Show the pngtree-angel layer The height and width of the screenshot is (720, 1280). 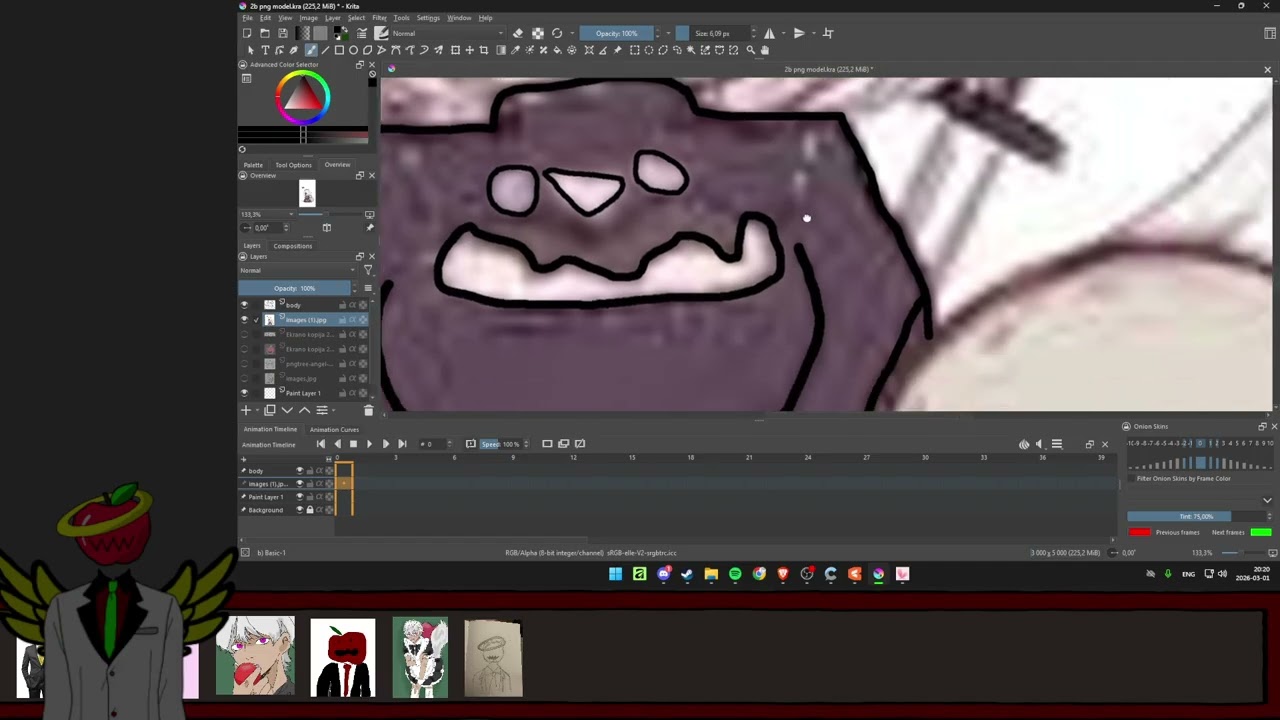(x=244, y=364)
